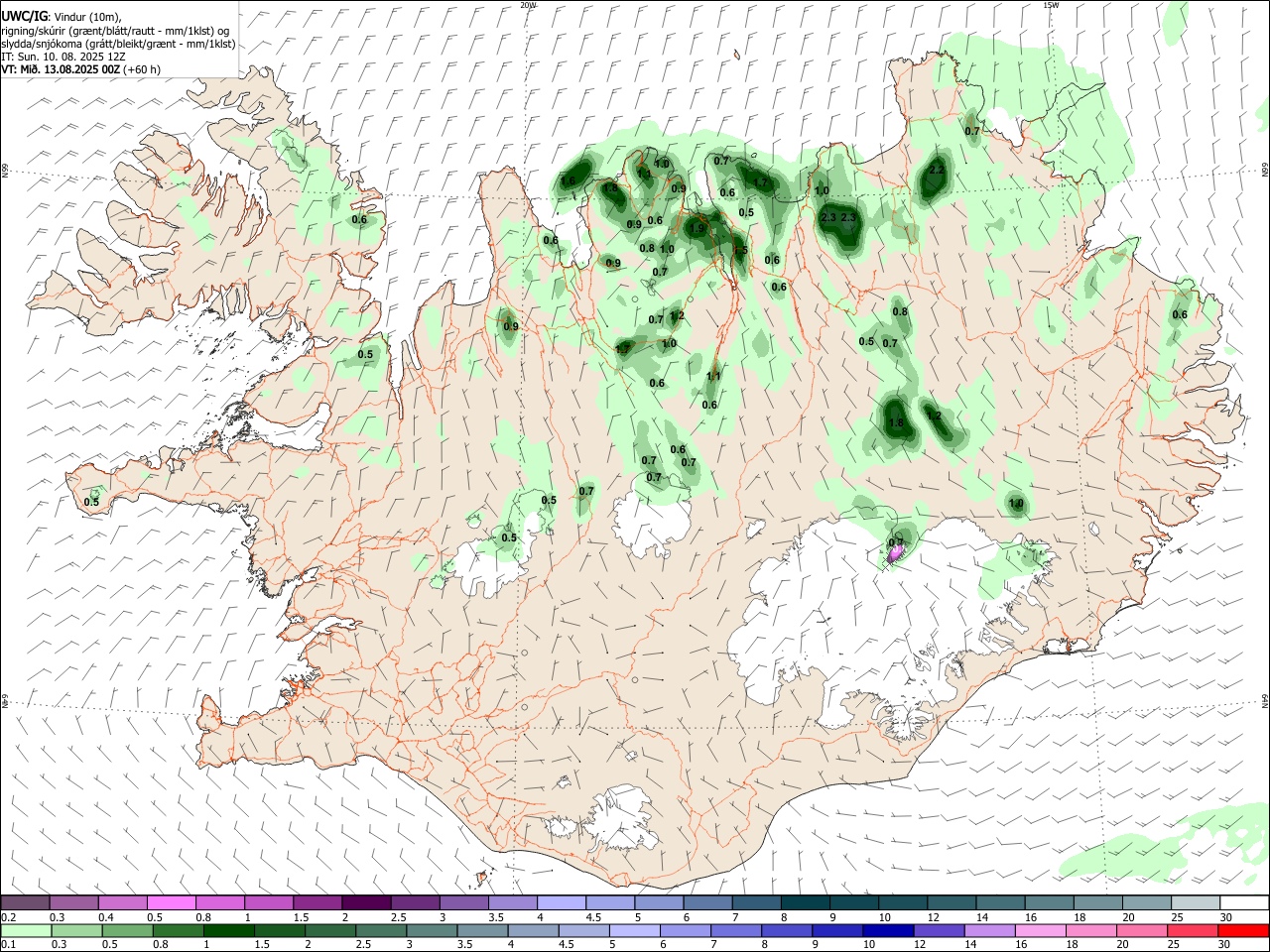Click the 1.0 value just north of Vatnajökull

(x=1016, y=504)
